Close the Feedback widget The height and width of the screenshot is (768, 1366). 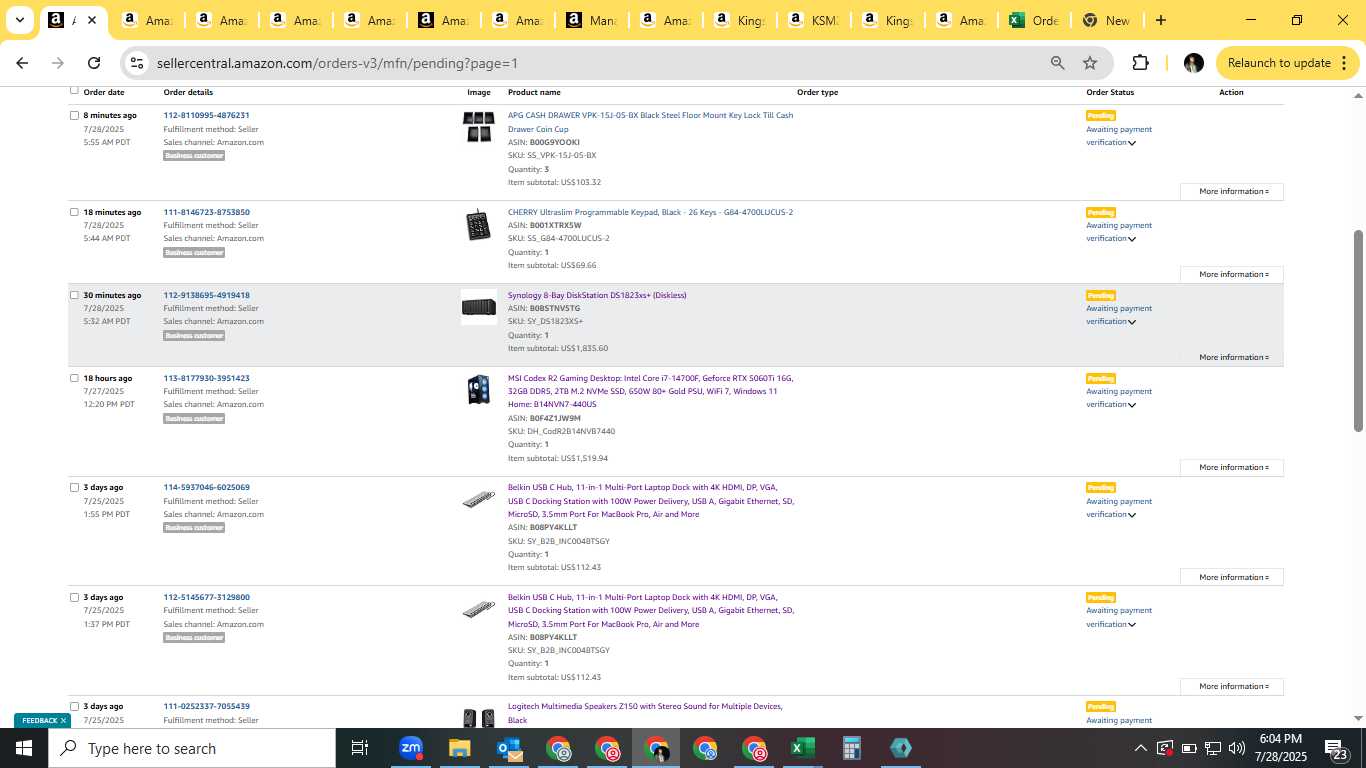click(63, 720)
